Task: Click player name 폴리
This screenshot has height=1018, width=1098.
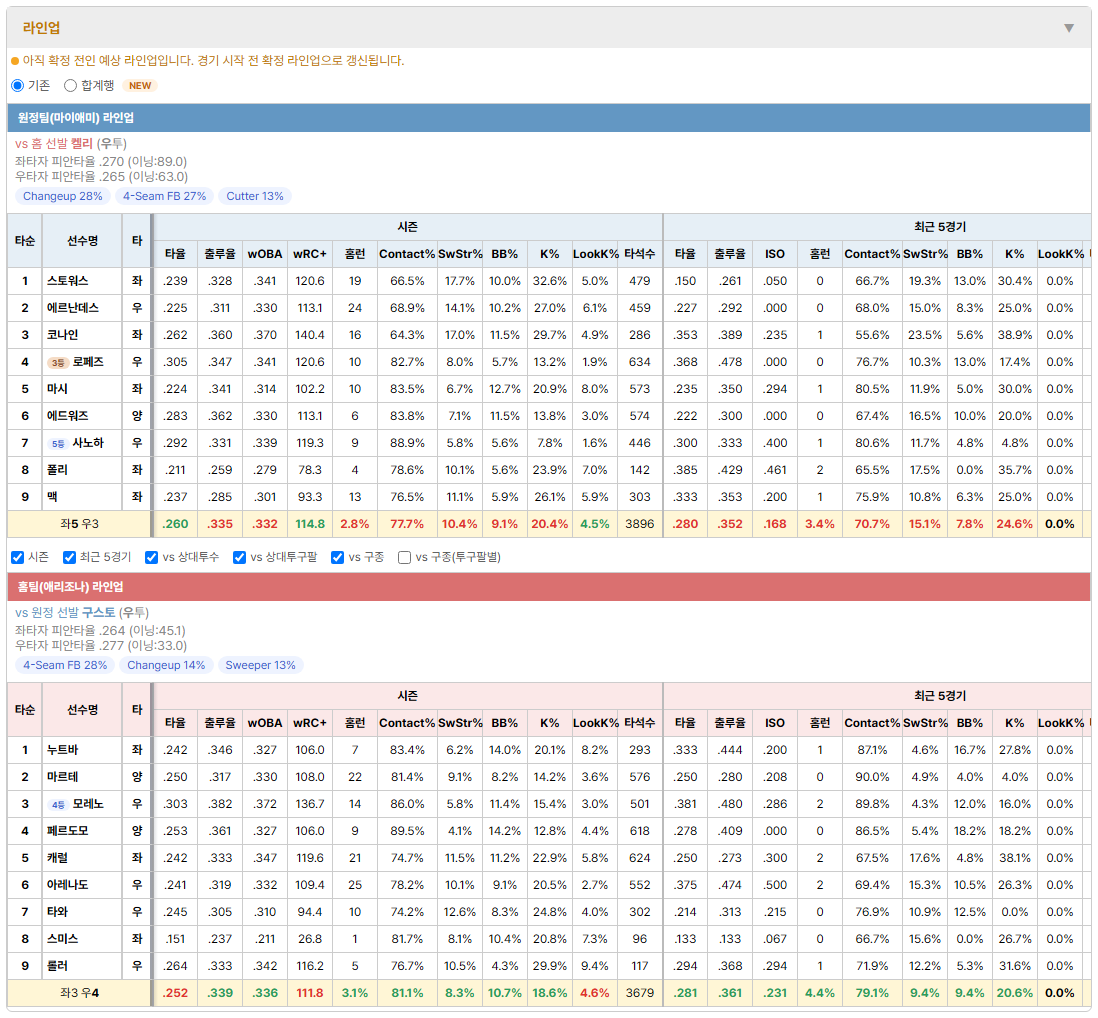Action: tap(57, 470)
